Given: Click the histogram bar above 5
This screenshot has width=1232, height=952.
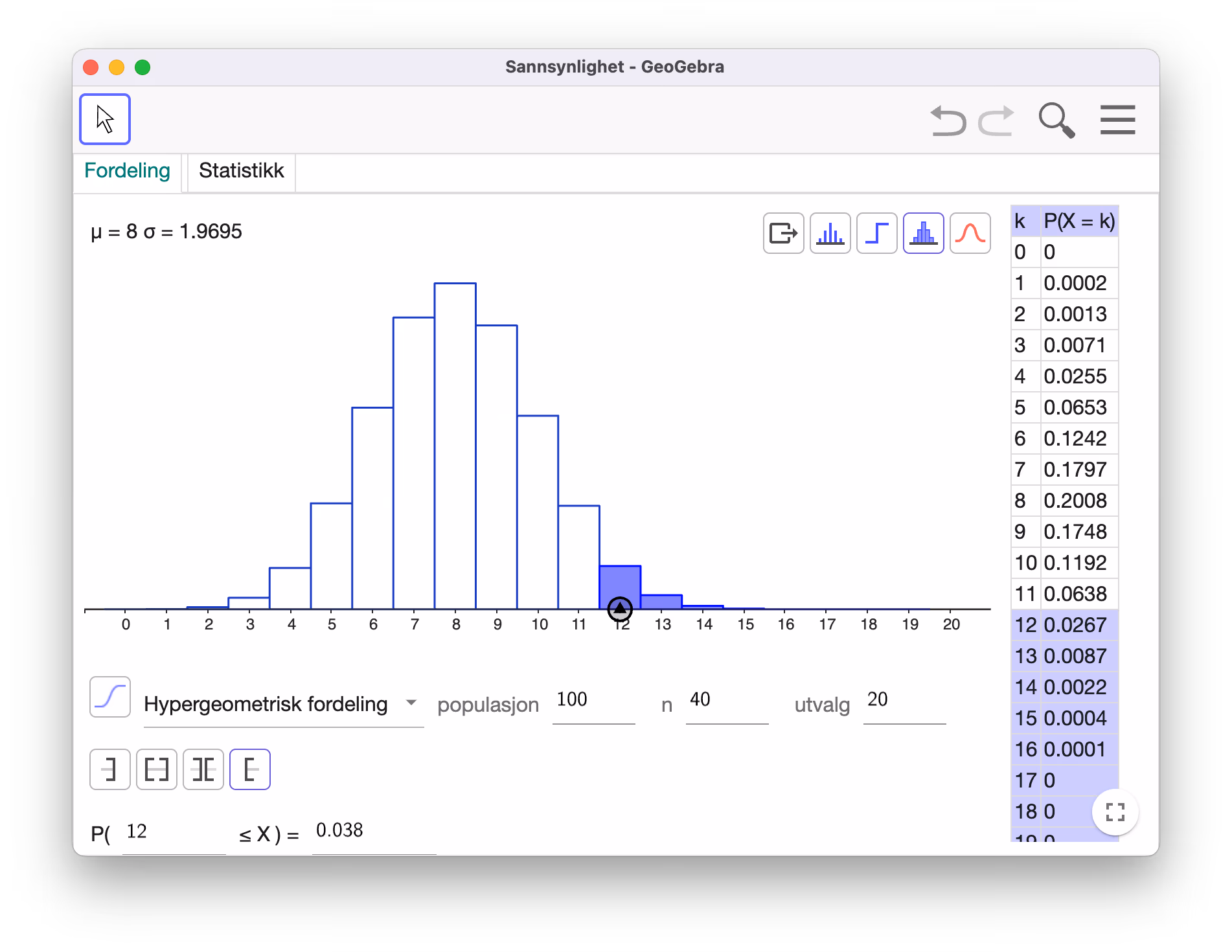Looking at the screenshot, I should click(332, 556).
